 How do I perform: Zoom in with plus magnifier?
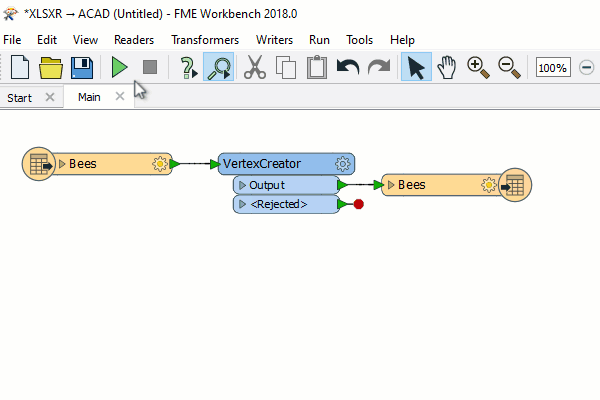478,67
